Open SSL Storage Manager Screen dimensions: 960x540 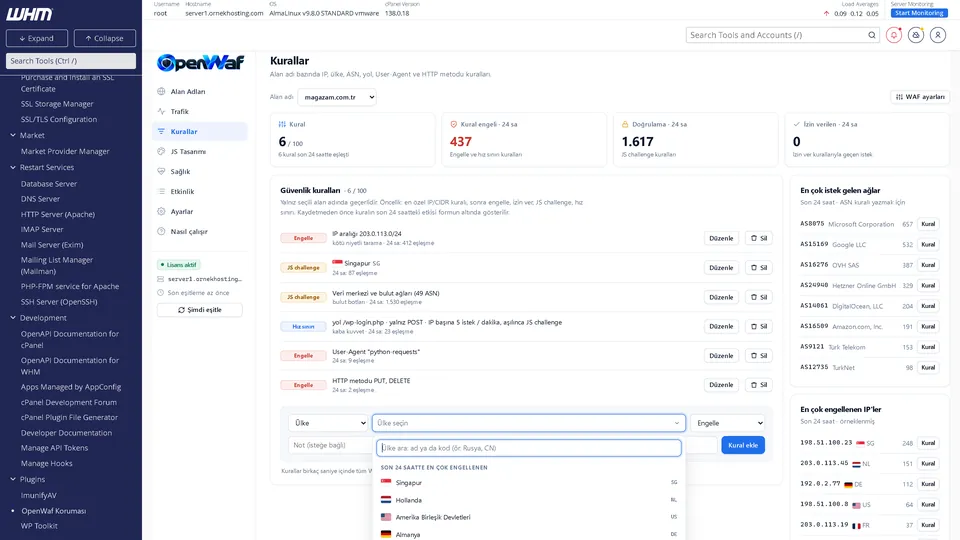tap(57, 104)
